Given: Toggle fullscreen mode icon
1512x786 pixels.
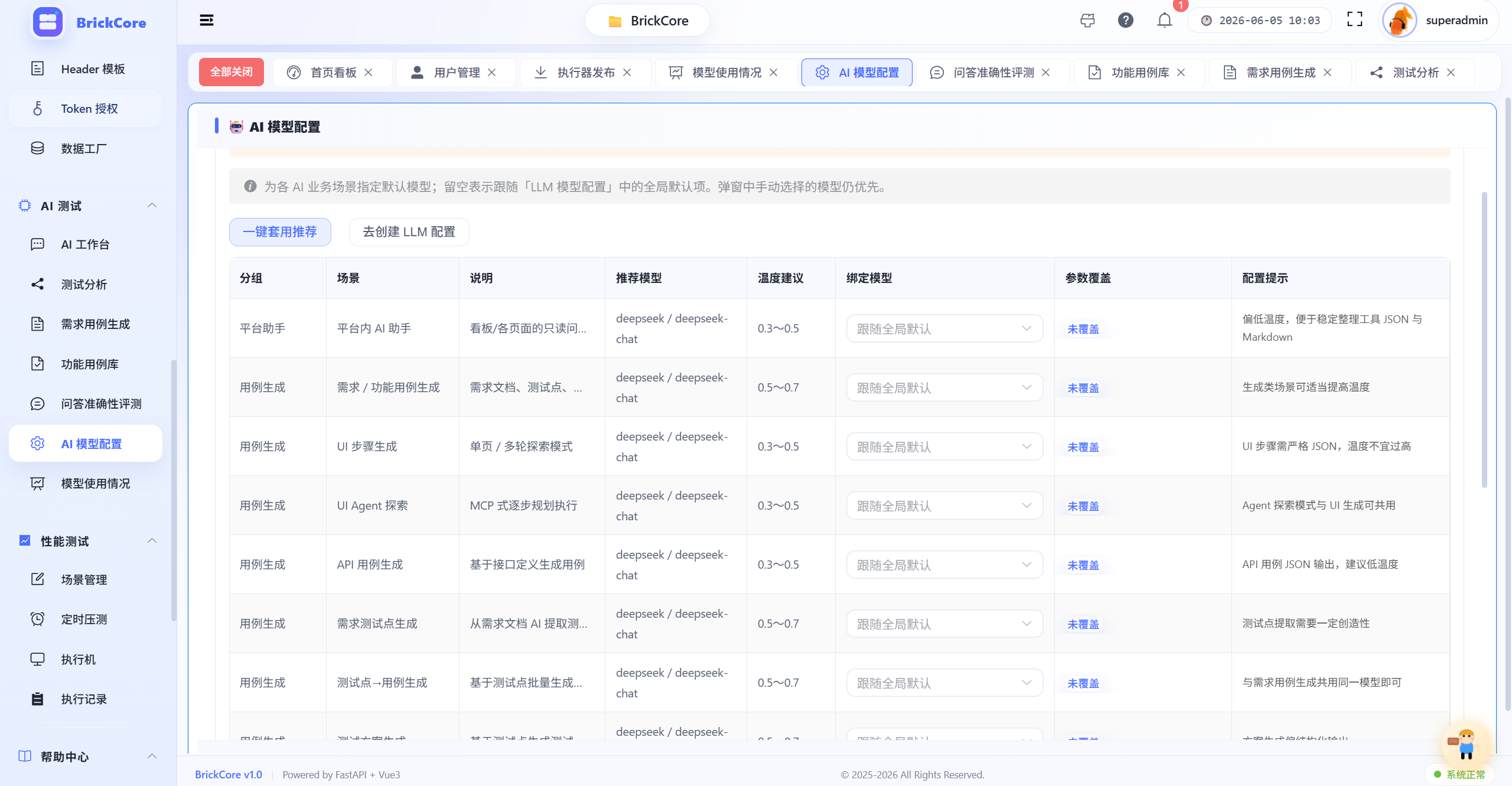Looking at the screenshot, I should [x=1355, y=19].
